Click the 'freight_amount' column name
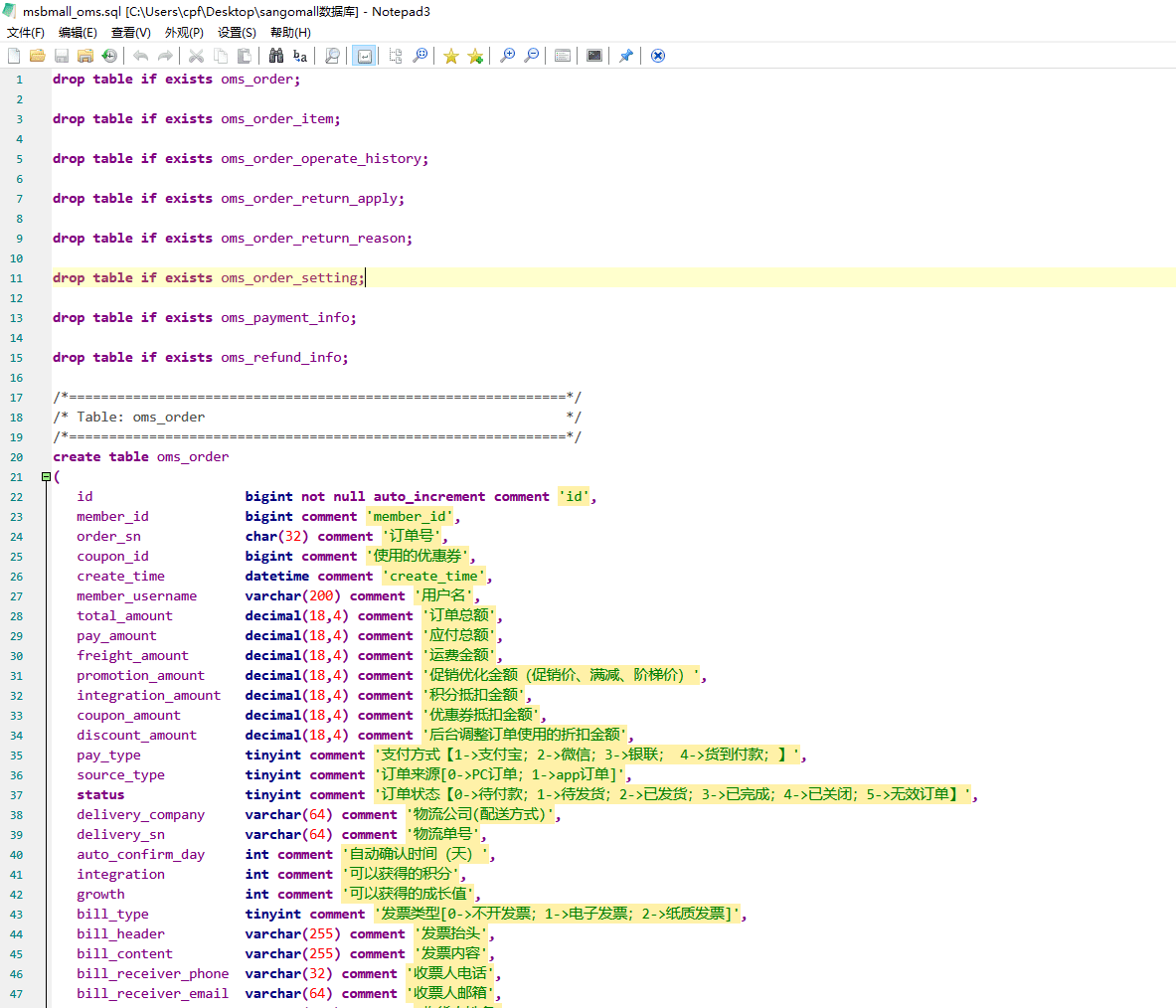Image resolution: width=1176 pixels, height=1008 pixels. point(133,655)
